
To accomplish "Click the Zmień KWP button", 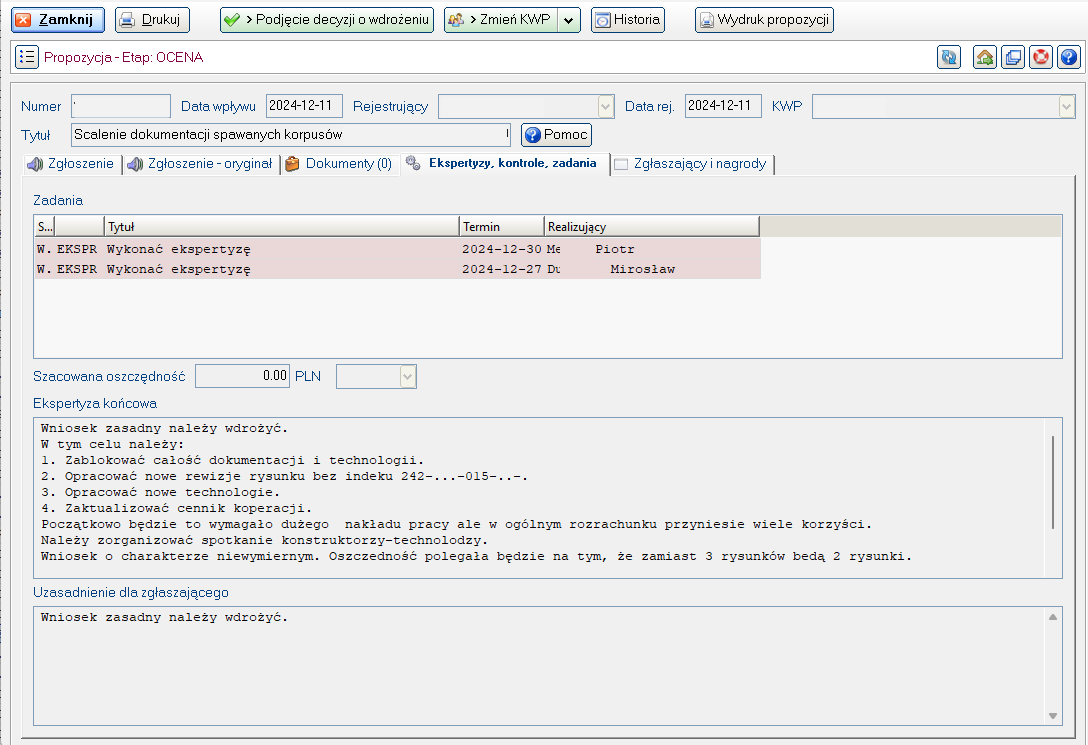I will click(501, 19).
